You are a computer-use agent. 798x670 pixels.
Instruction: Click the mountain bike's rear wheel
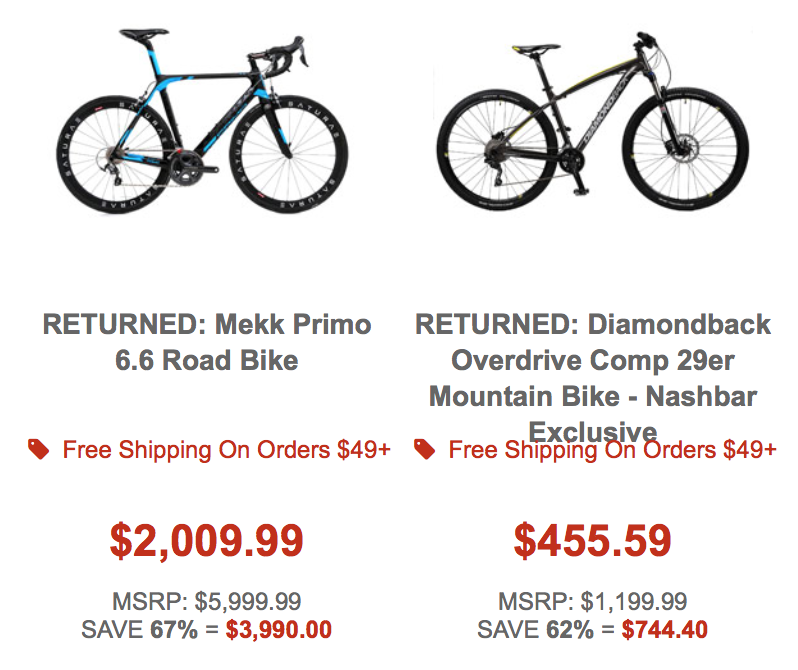(x=497, y=150)
